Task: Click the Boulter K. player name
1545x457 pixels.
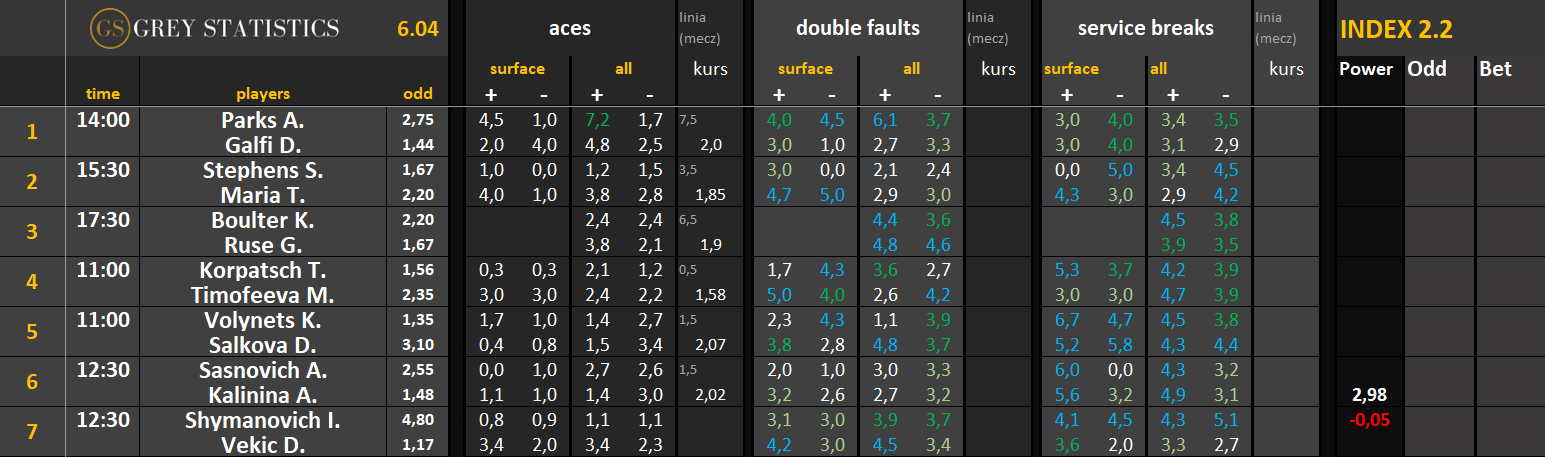Action: pos(262,220)
